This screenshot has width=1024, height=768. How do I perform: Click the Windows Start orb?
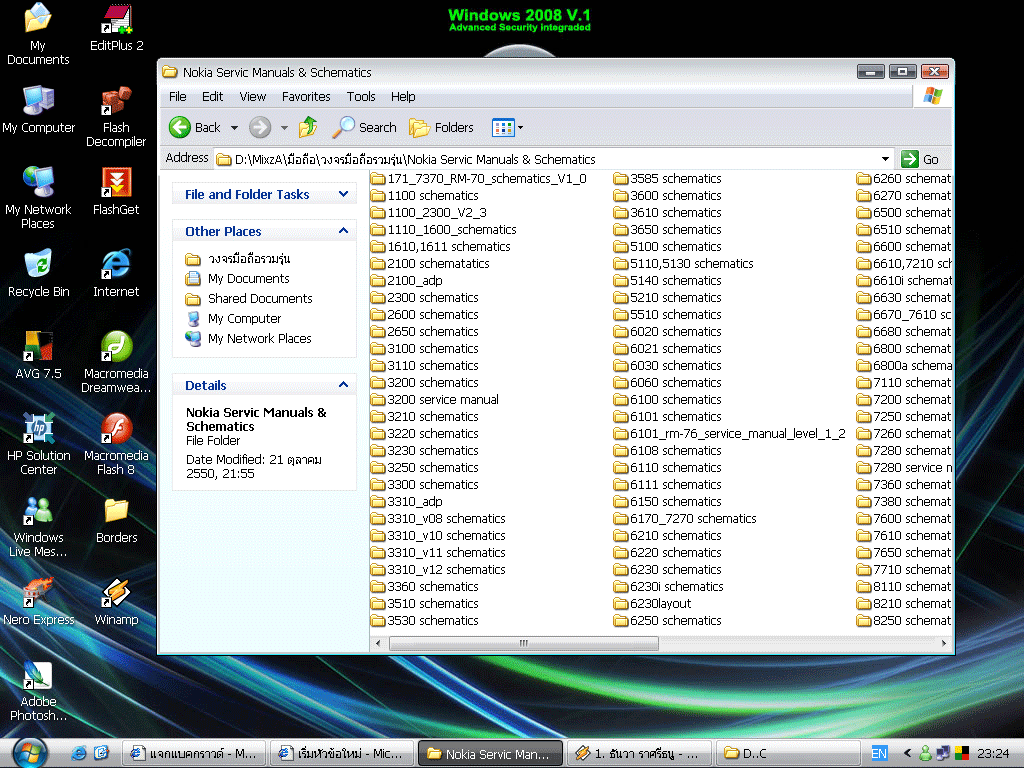(x=30, y=752)
